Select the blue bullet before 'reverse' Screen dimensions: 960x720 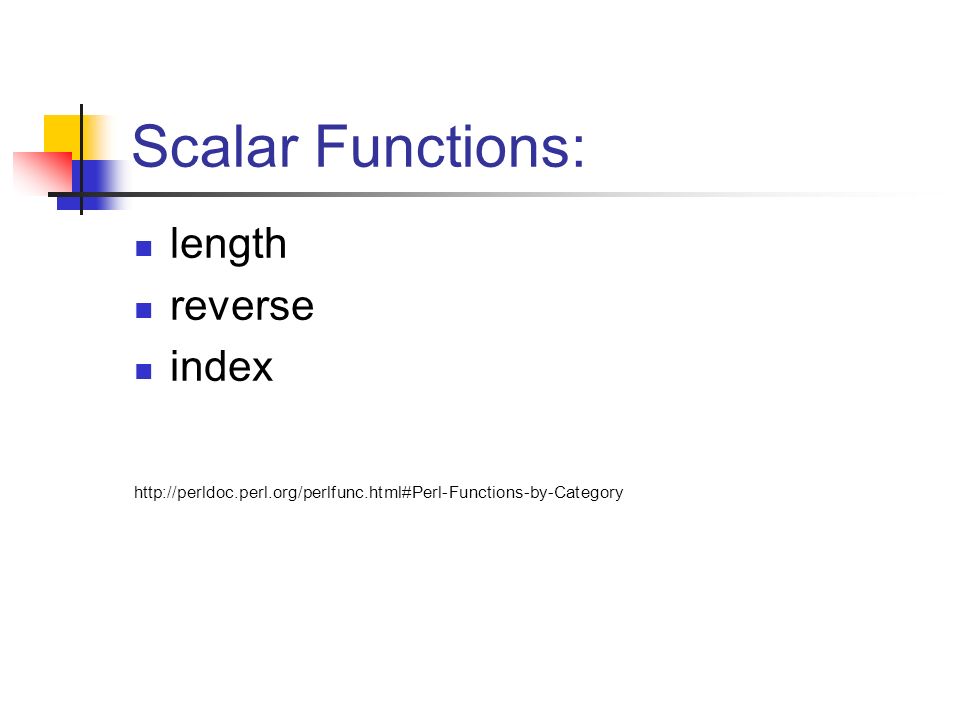click(x=143, y=310)
